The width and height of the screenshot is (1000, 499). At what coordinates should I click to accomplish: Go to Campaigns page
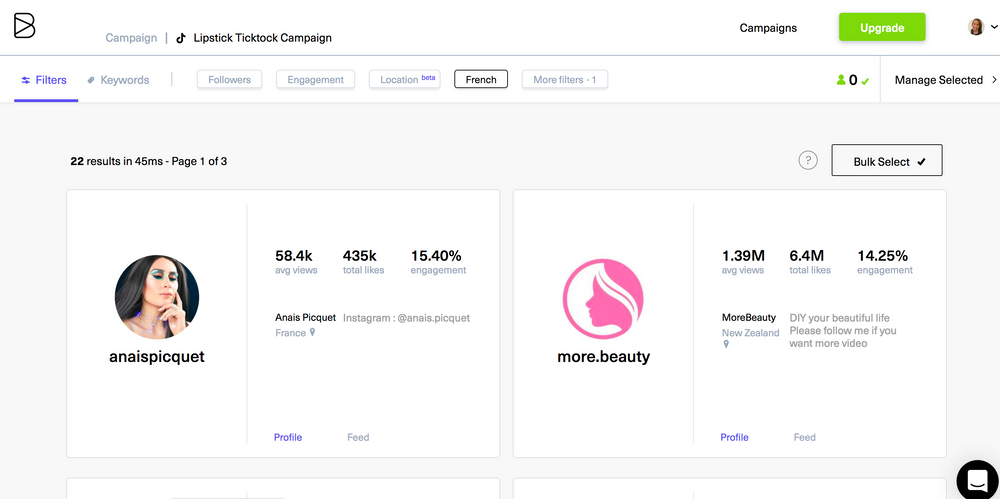[768, 27]
